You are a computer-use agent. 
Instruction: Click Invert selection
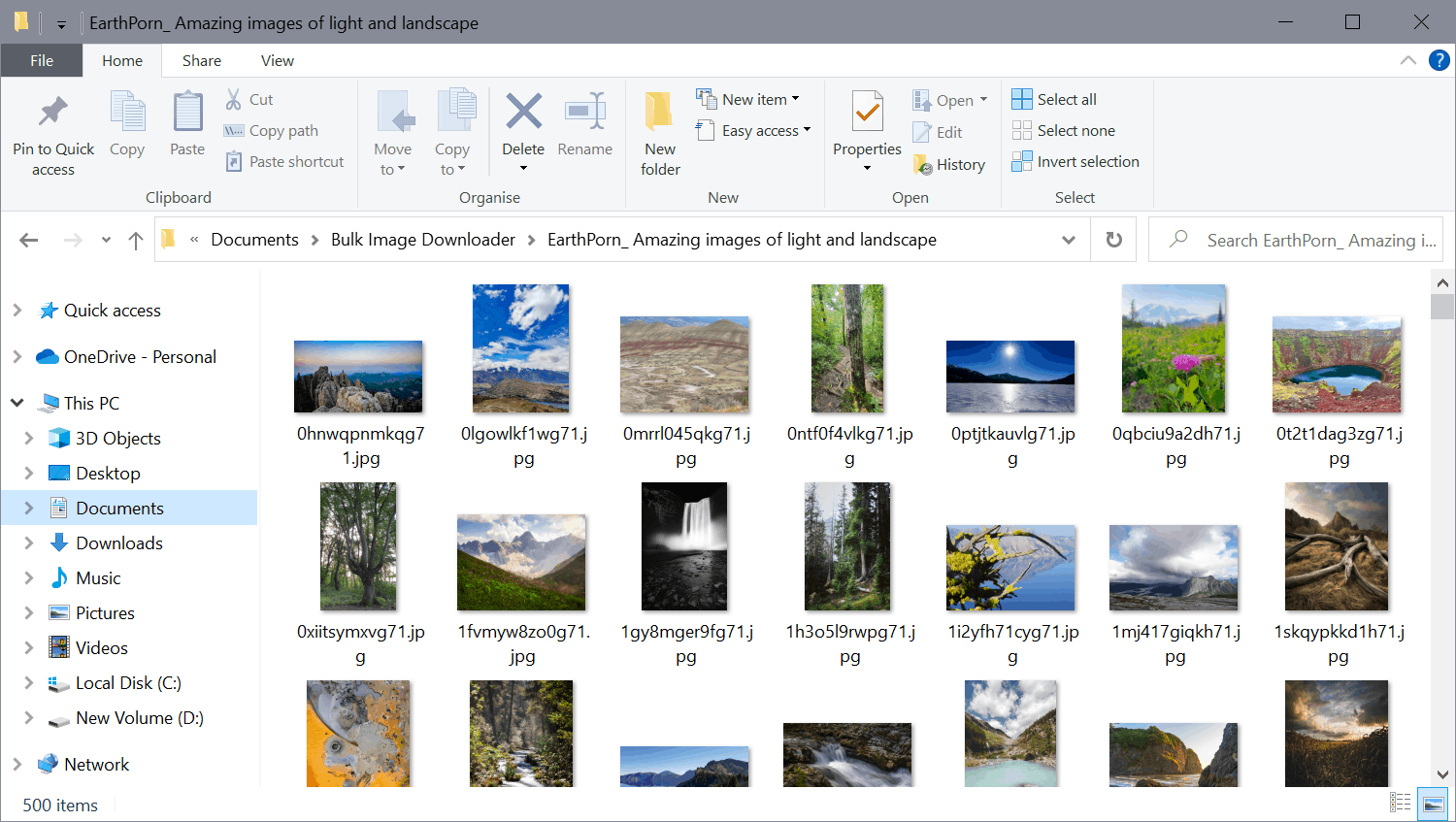(1075, 161)
